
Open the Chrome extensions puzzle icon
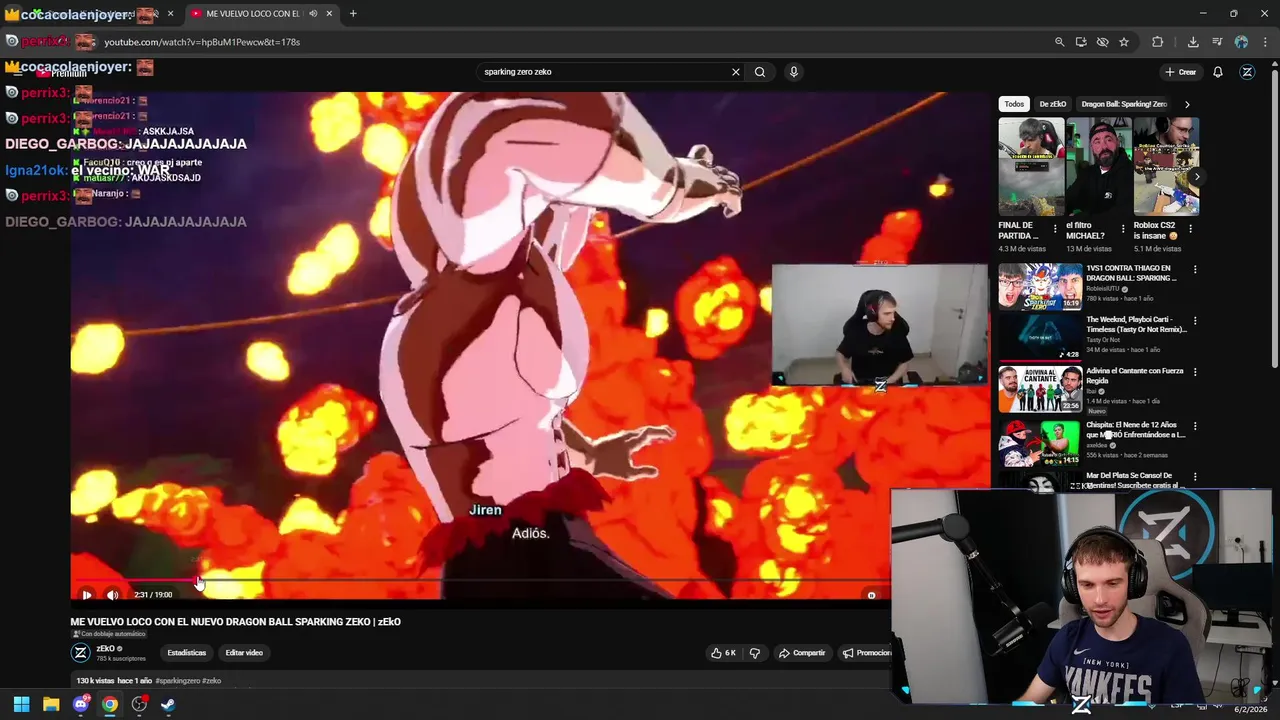(x=1158, y=42)
